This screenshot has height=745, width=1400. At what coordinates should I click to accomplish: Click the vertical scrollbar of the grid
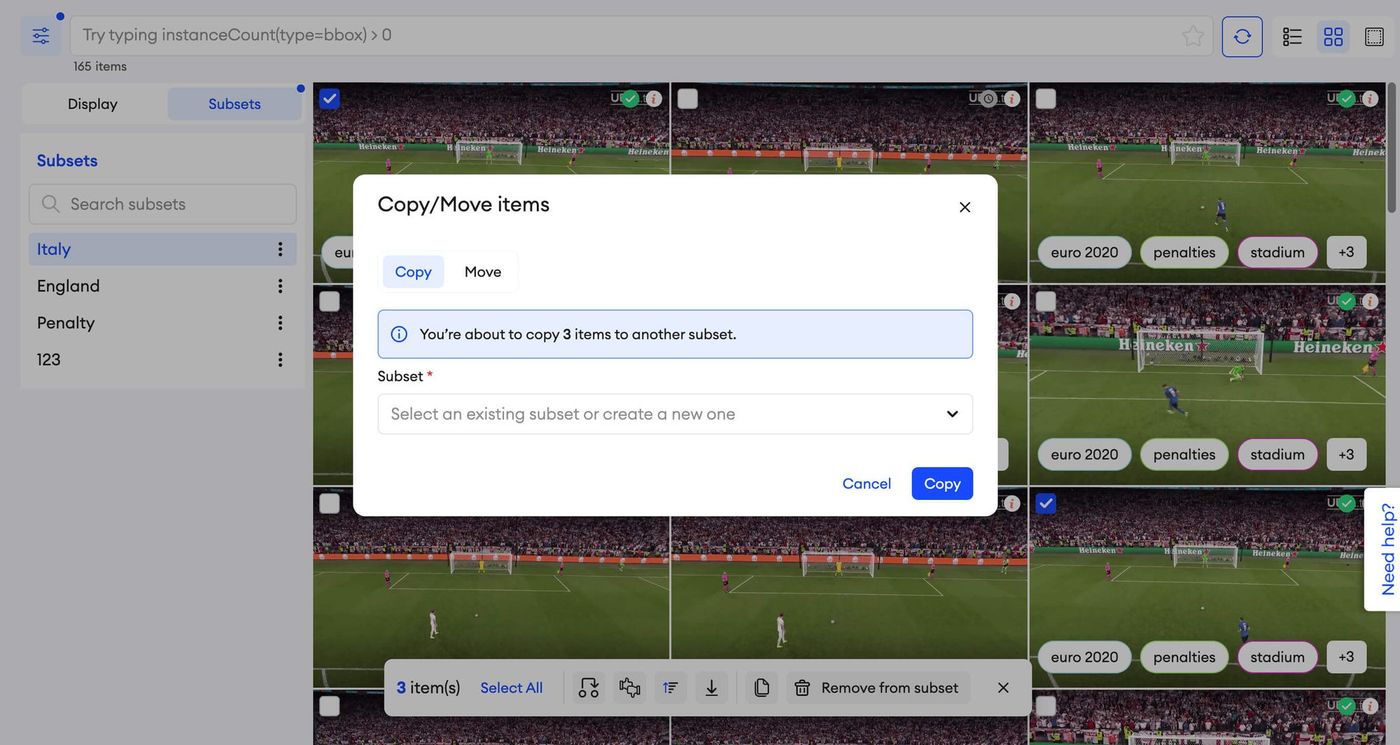[x=1392, y=148]
